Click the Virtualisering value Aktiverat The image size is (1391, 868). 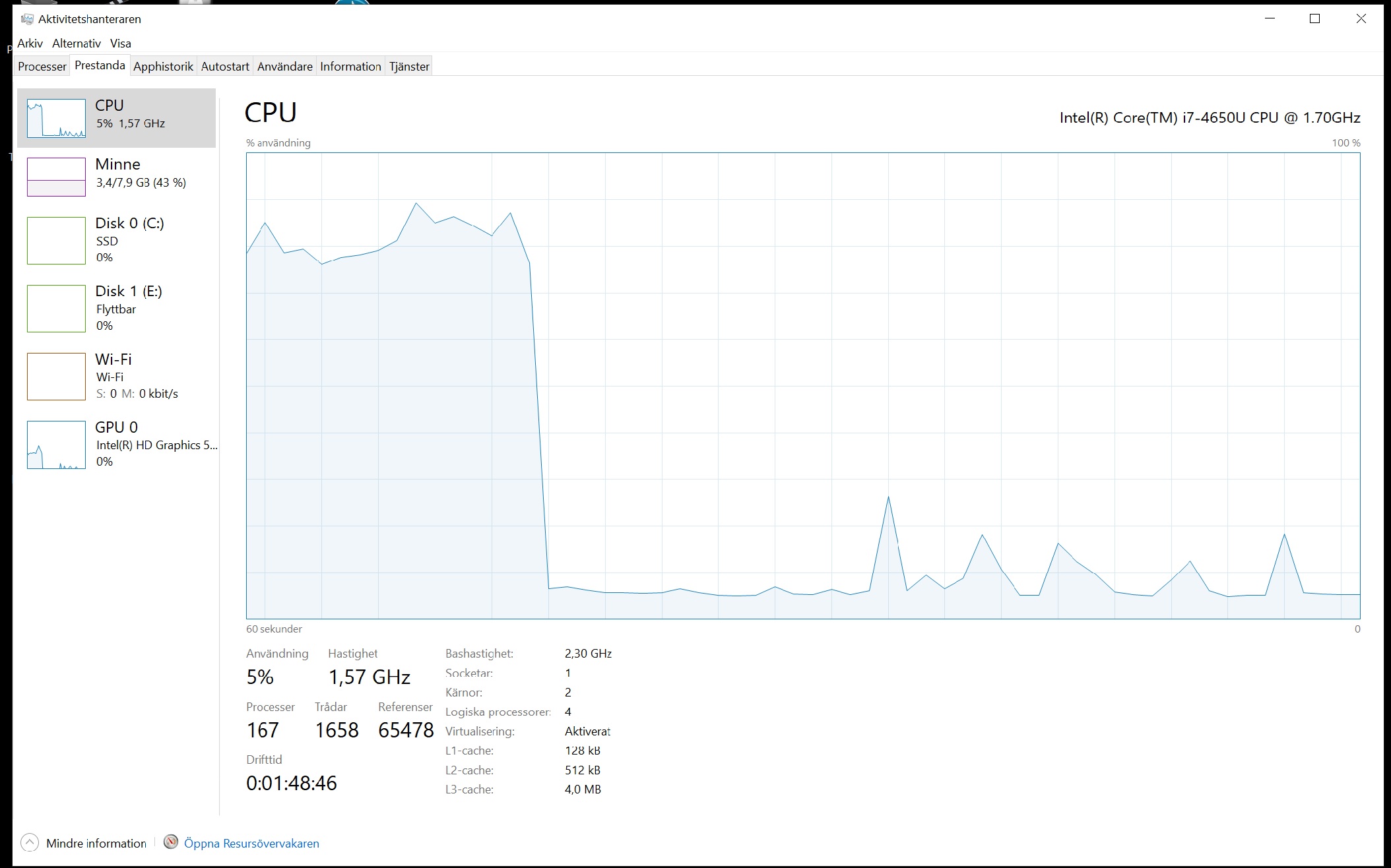tap(587, 731)
